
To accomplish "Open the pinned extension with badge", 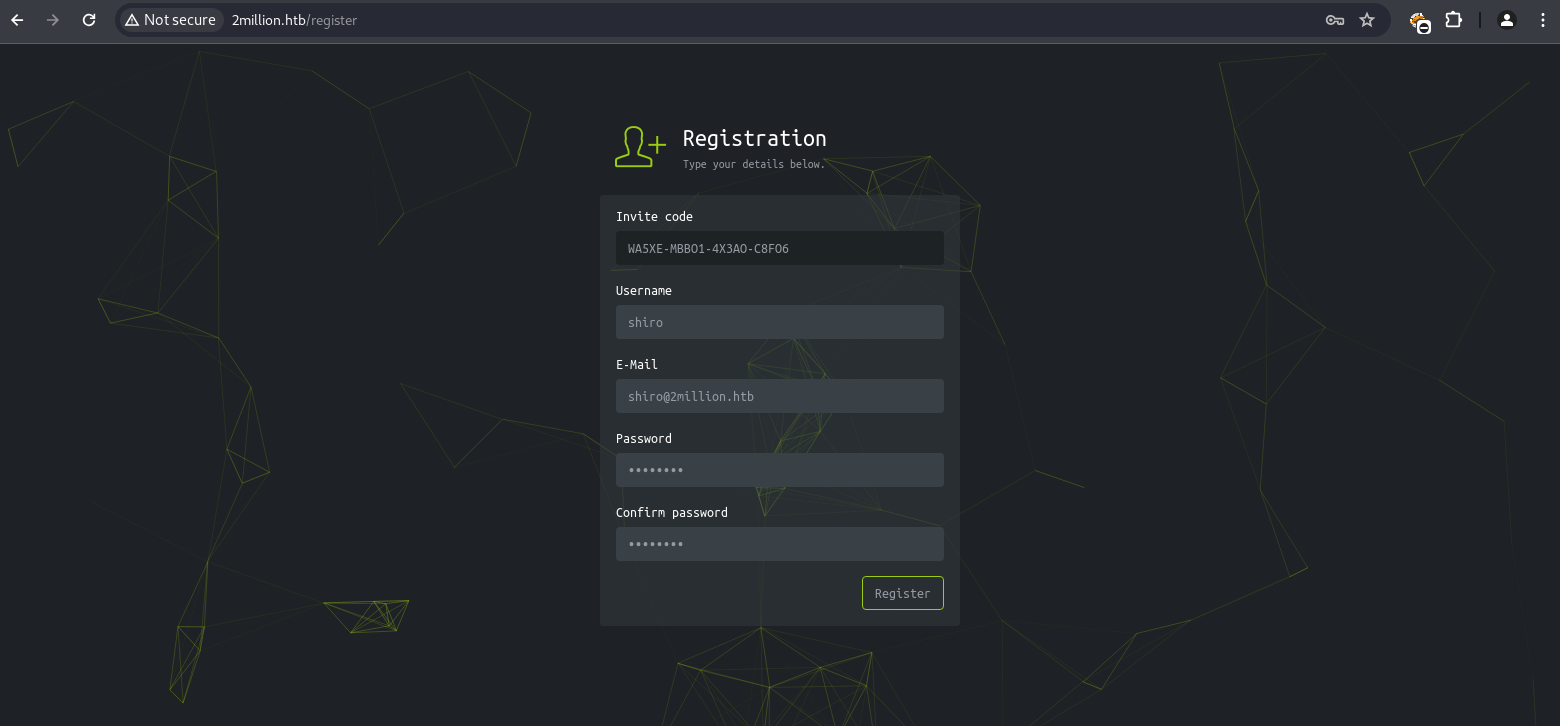I will pyautogui.click(x=1419, y=21).
